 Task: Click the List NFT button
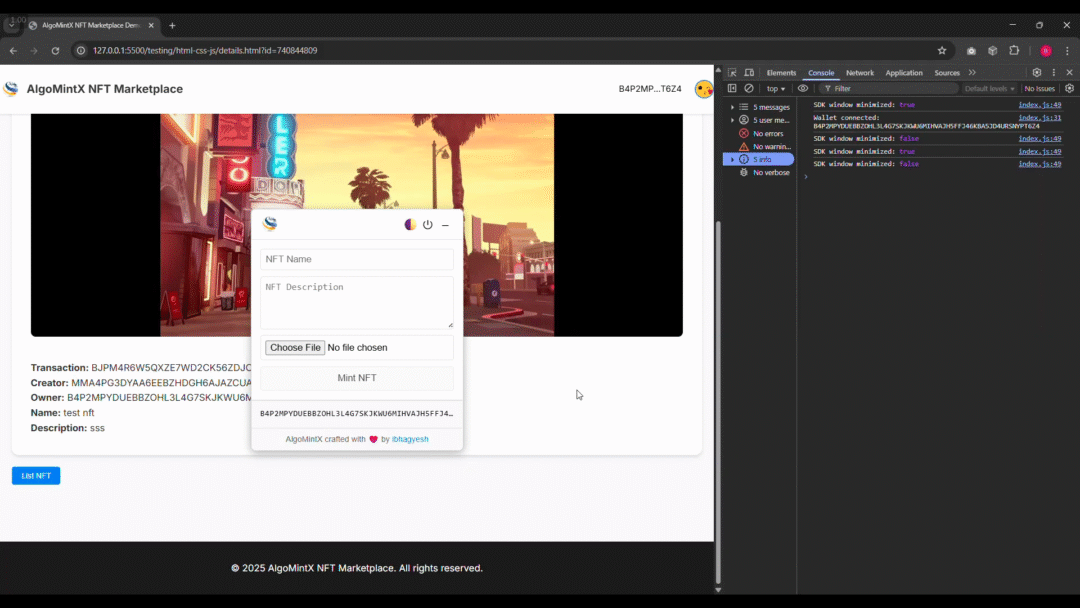[36, 476]
